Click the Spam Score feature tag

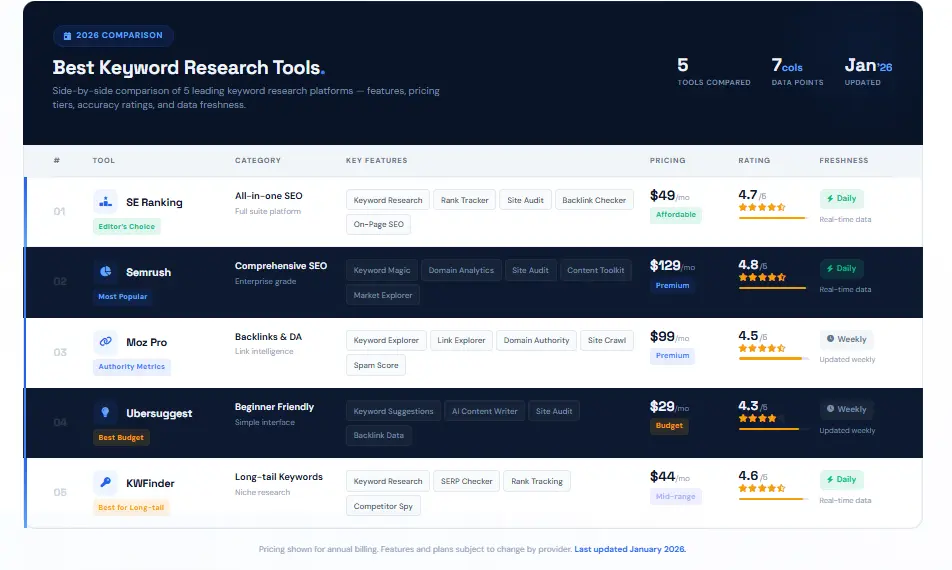(x=376, y=365)
